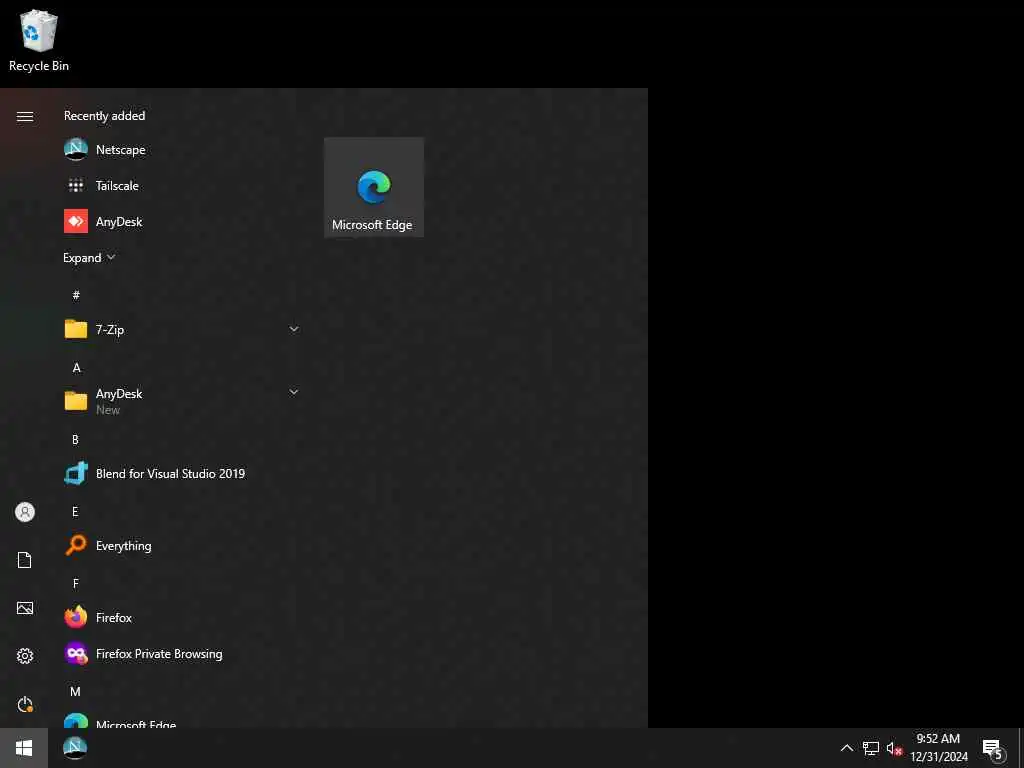Click the 'B' letter group header
Viewport: 1024px width, 768px height.
pos(75,440)
